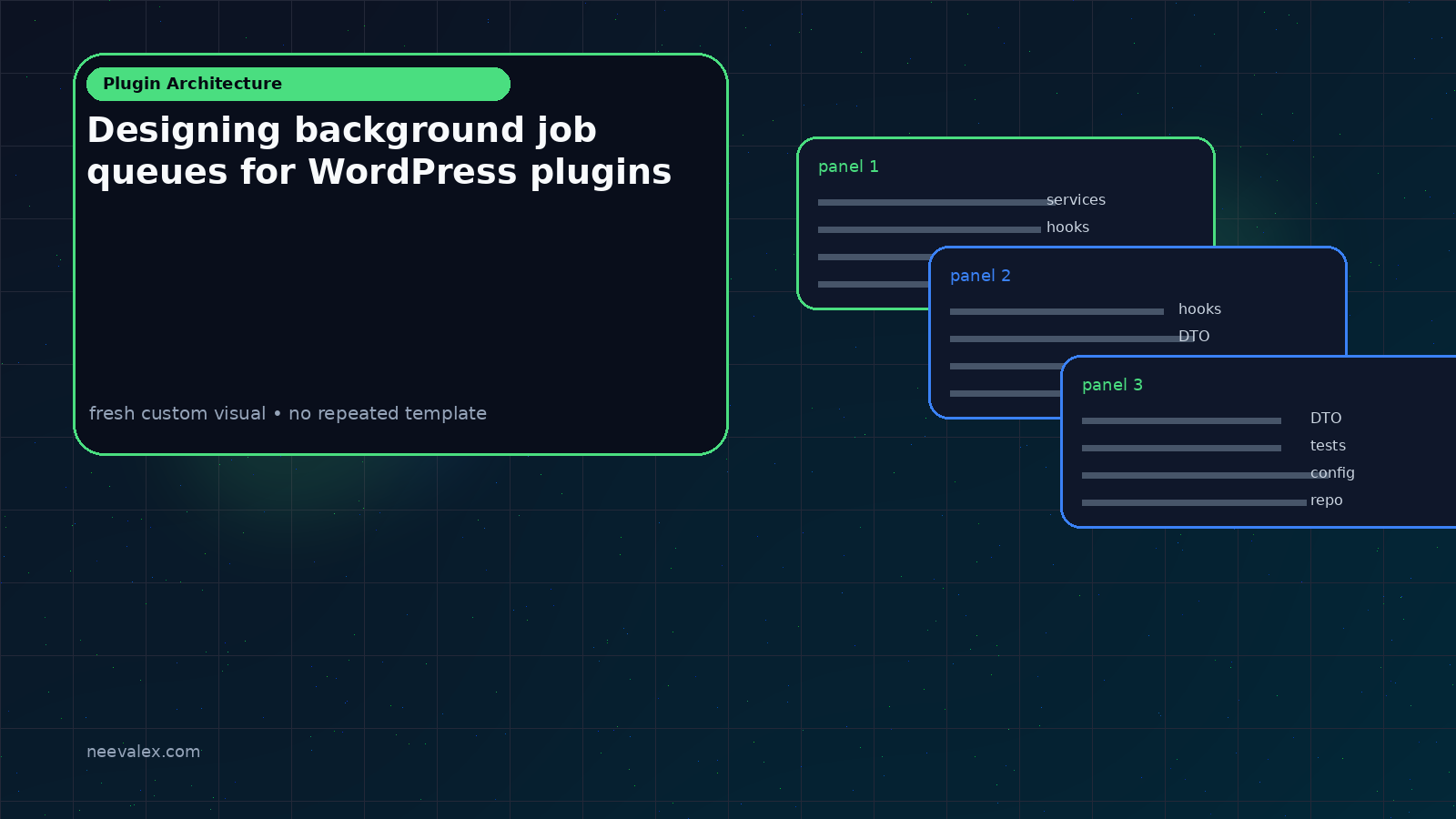
Task: Open the neevalex.com site label
Action: 143,752
